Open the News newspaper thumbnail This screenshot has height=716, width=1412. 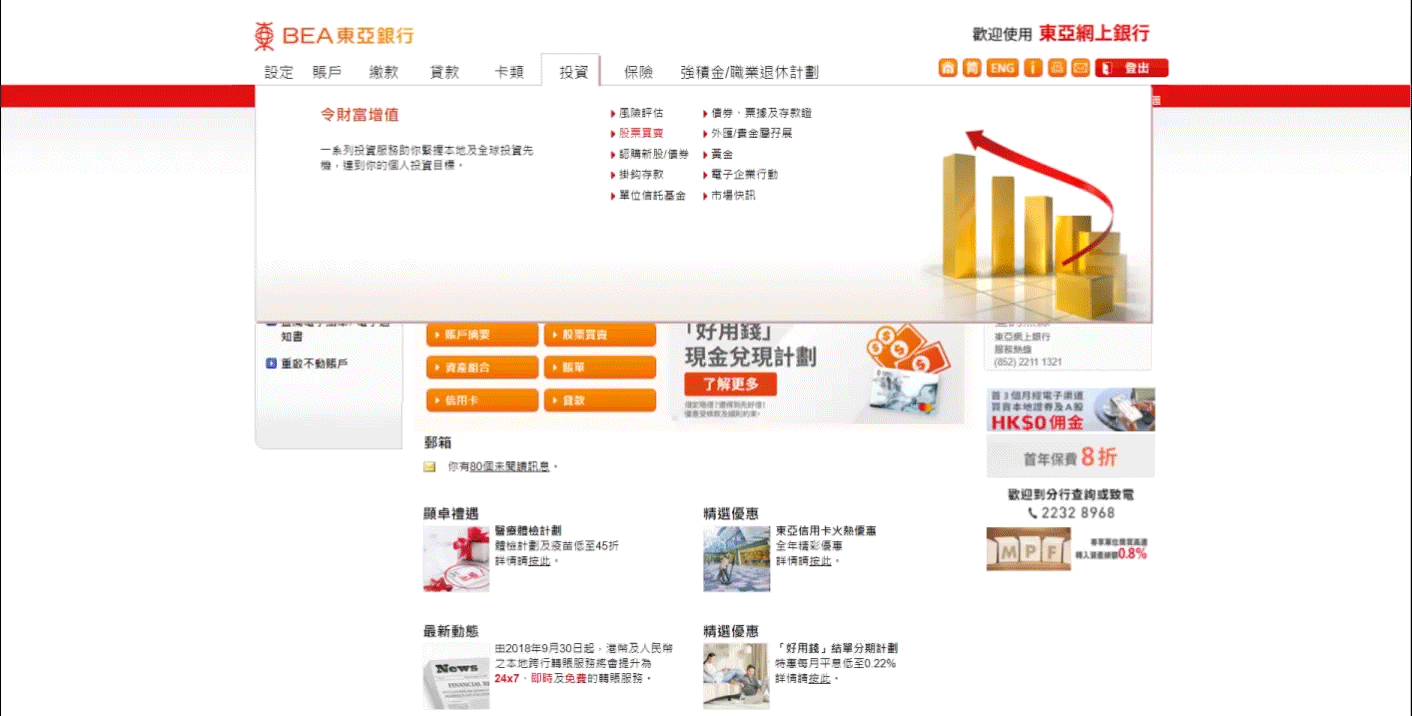click(x=456, y=676)
